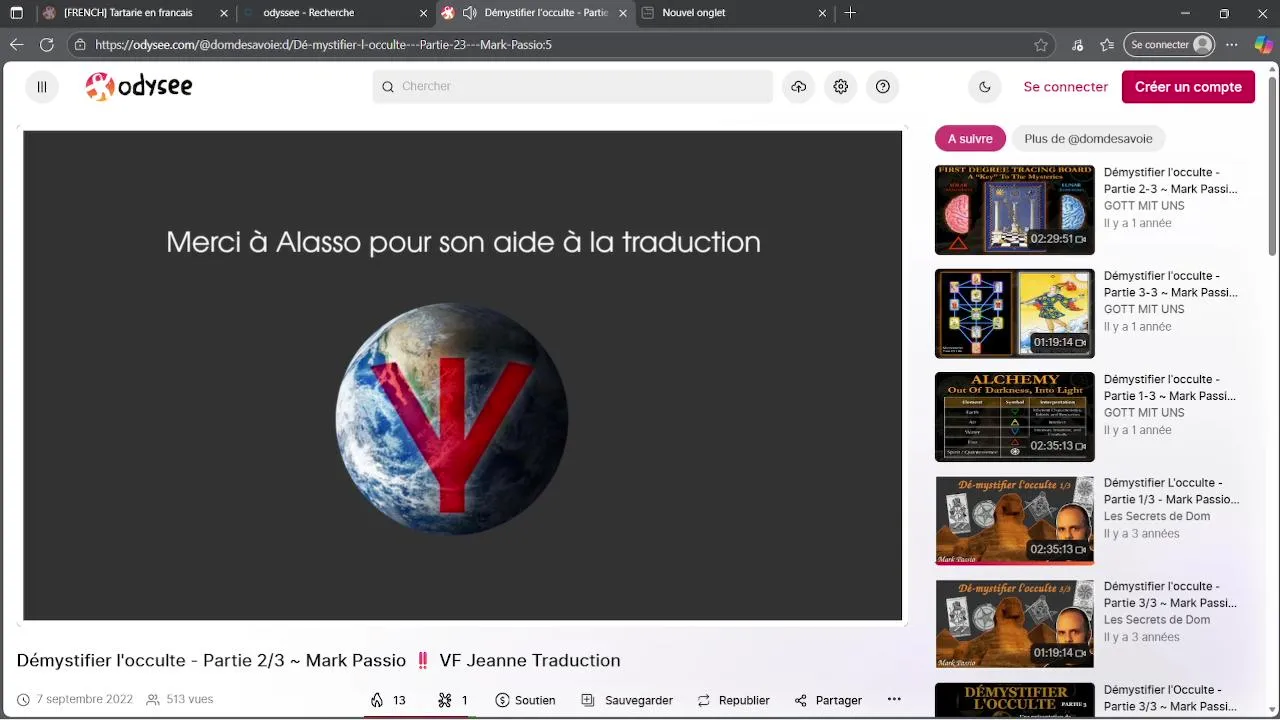Open bottom DÉMYSTIFIER L'OCCULTE Partie 3 thumbnail
The width and height of the screenshot is (1280, 720).
point(1015,701)
